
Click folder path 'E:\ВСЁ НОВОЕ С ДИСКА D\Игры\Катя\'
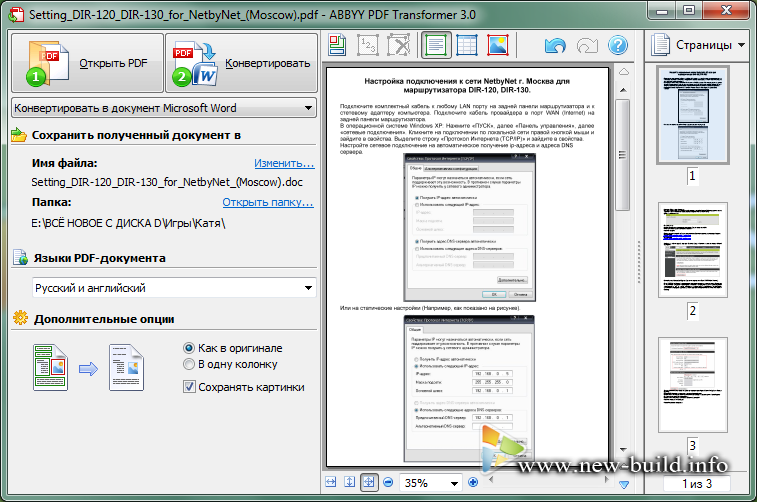point(128,223)
